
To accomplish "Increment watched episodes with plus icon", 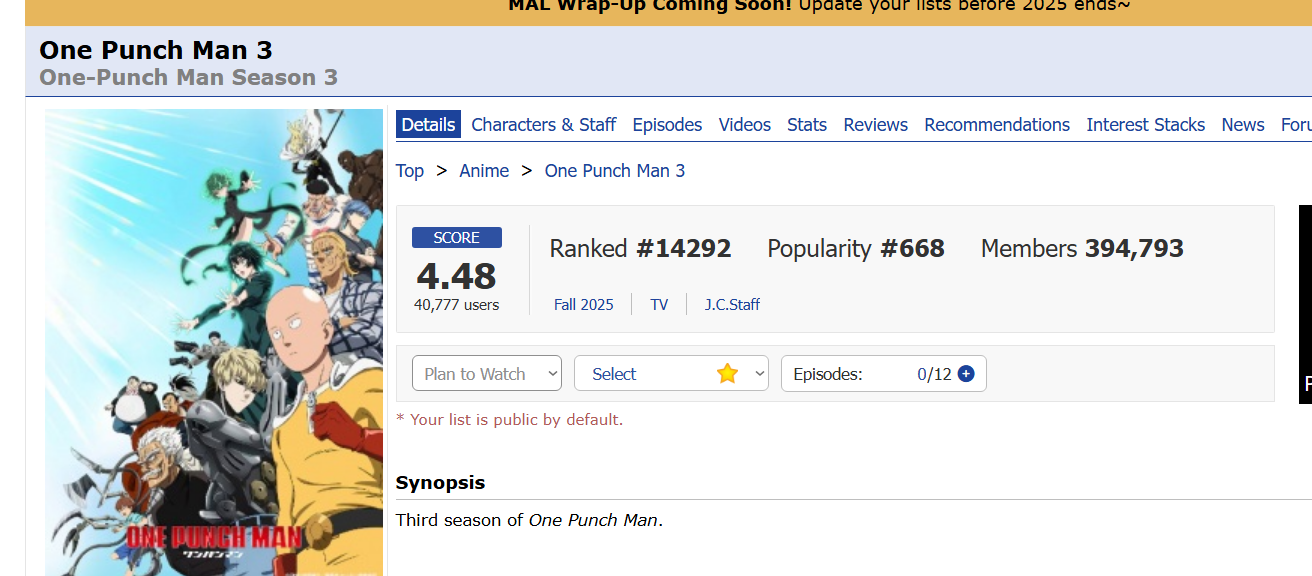I will (x=966, y=374).
